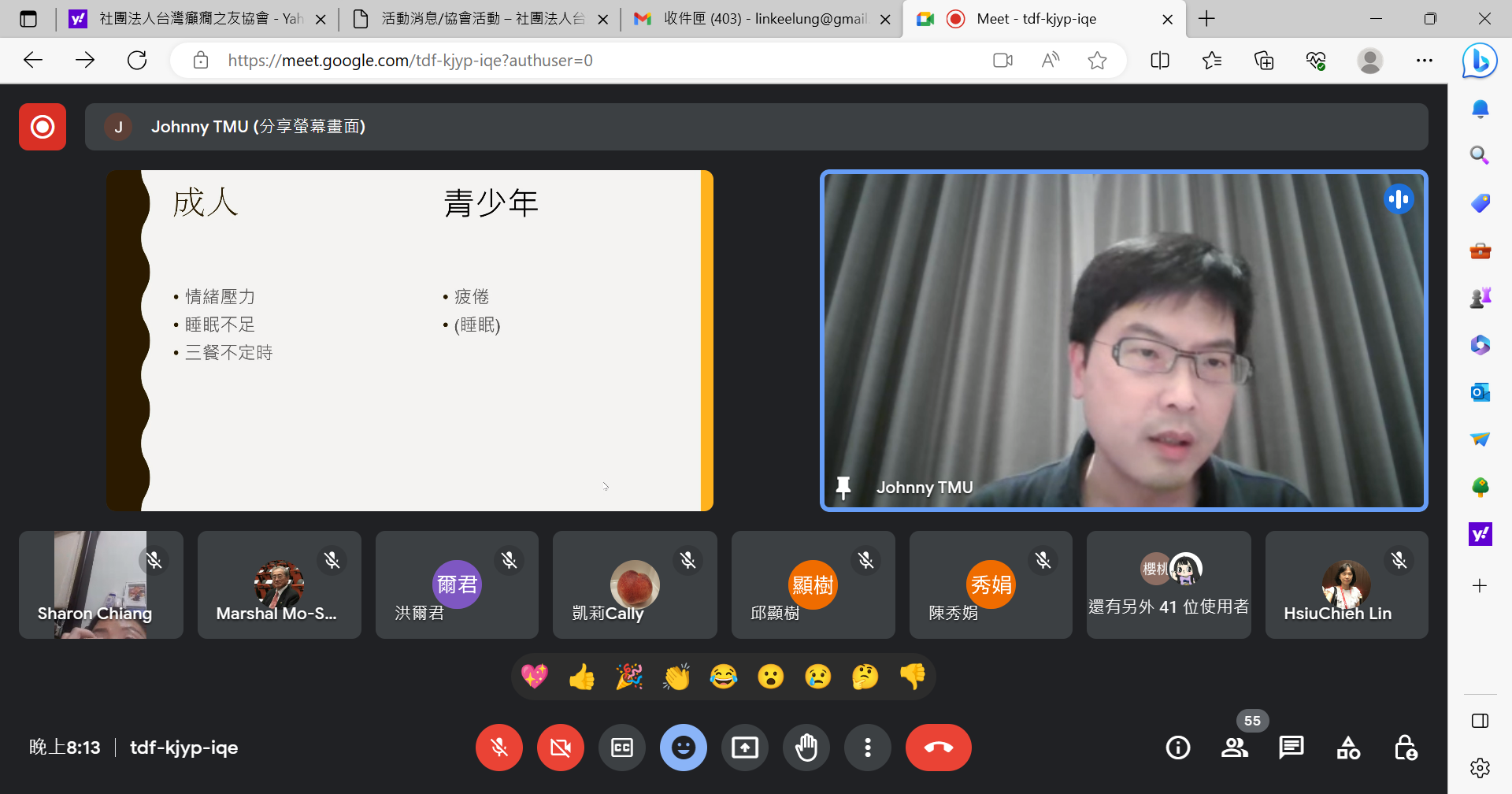Select HsiuChieh Lin participant tile
The height and width of the screenshot is (794, 1512).
[1347, 584]
